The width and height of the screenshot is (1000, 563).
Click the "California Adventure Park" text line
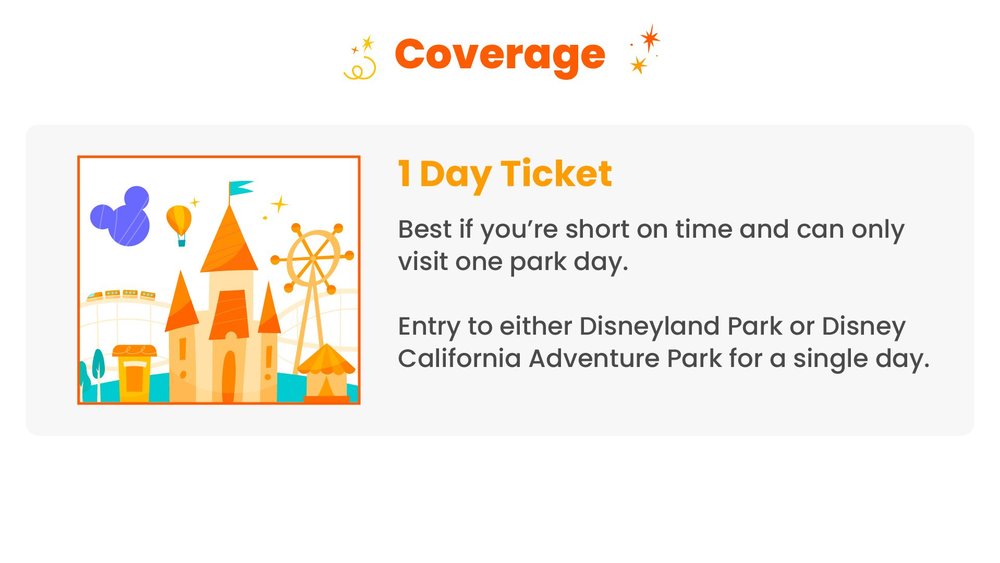[663, 357]
